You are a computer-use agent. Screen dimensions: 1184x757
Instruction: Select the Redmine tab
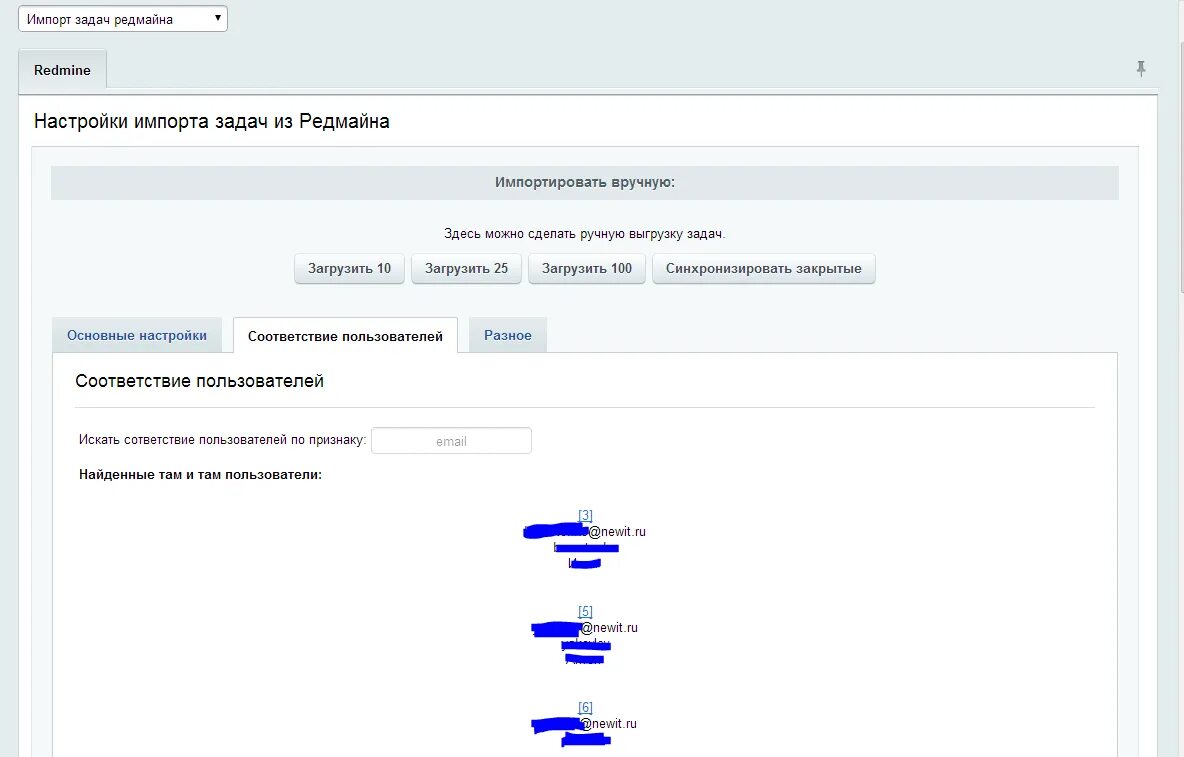62,70
